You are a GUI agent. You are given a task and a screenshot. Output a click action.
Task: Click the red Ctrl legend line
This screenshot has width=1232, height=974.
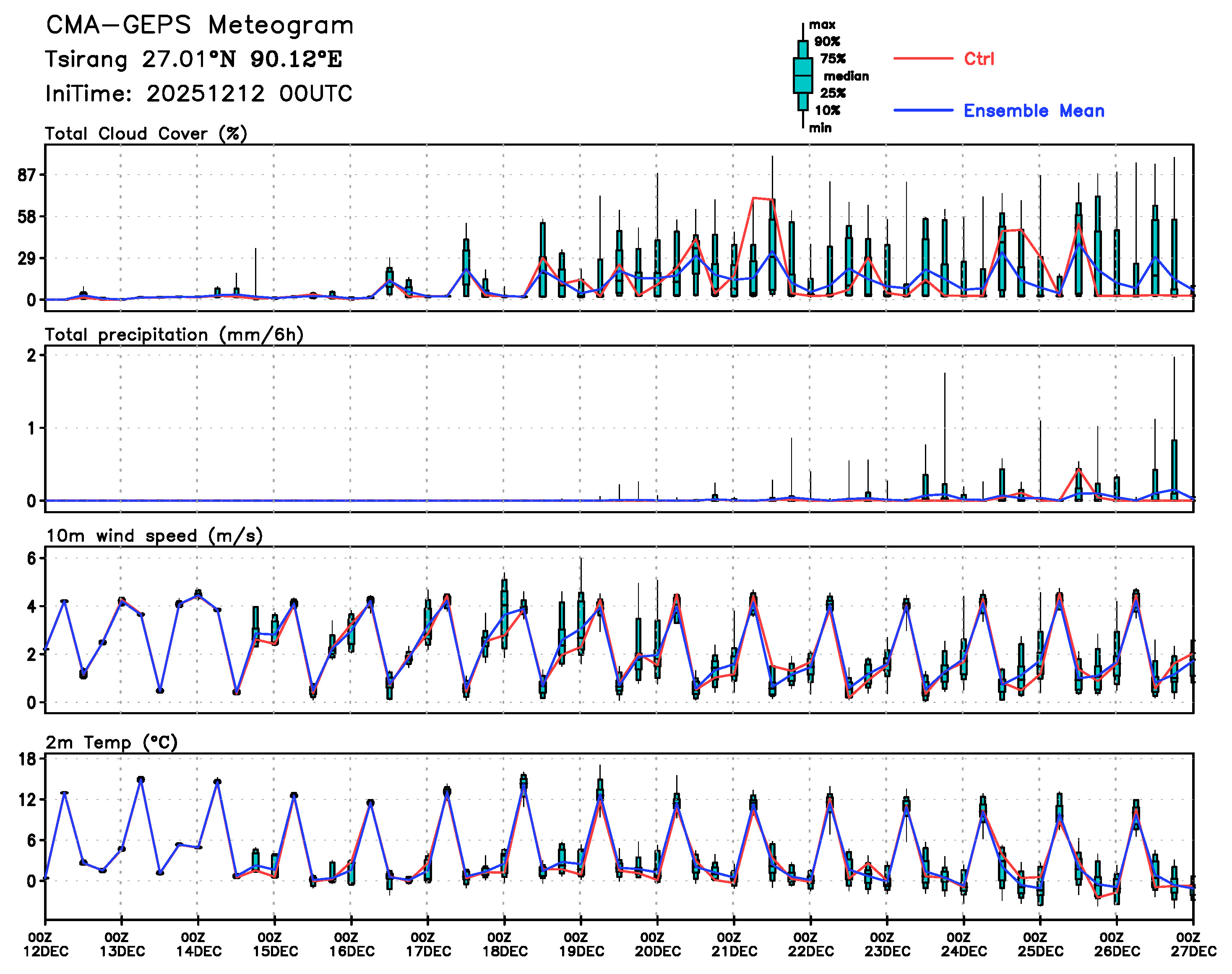click(x=923, y=59)
